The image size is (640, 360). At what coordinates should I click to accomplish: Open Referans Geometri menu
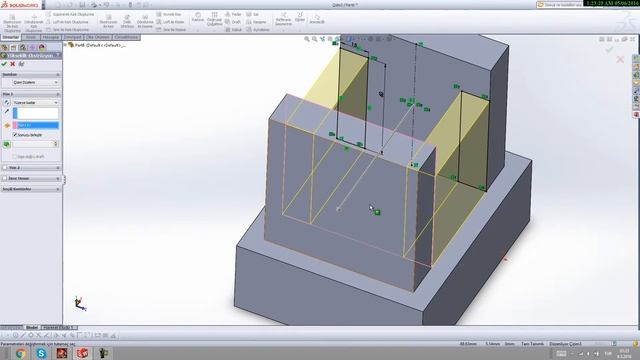coord(283,19)
